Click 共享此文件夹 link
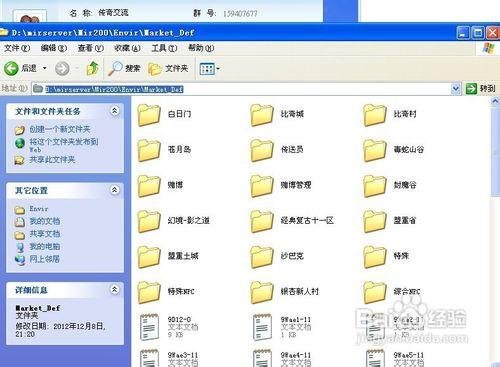Screen dimensions: 500x367 [x=52, y=160]
